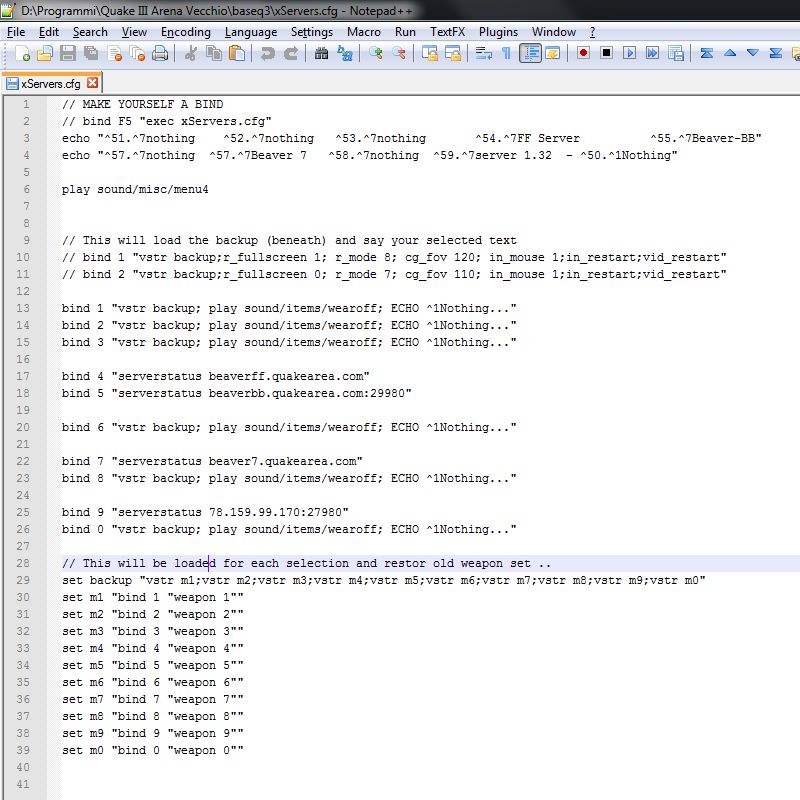Viewport: 800px width, 800px height.
Task: Open the ? help menu
Action: (592, 32)
